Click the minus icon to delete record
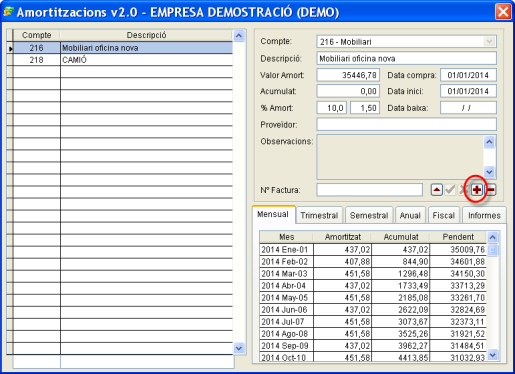This screenshot has width=515, height=374. tap(491, 190)
